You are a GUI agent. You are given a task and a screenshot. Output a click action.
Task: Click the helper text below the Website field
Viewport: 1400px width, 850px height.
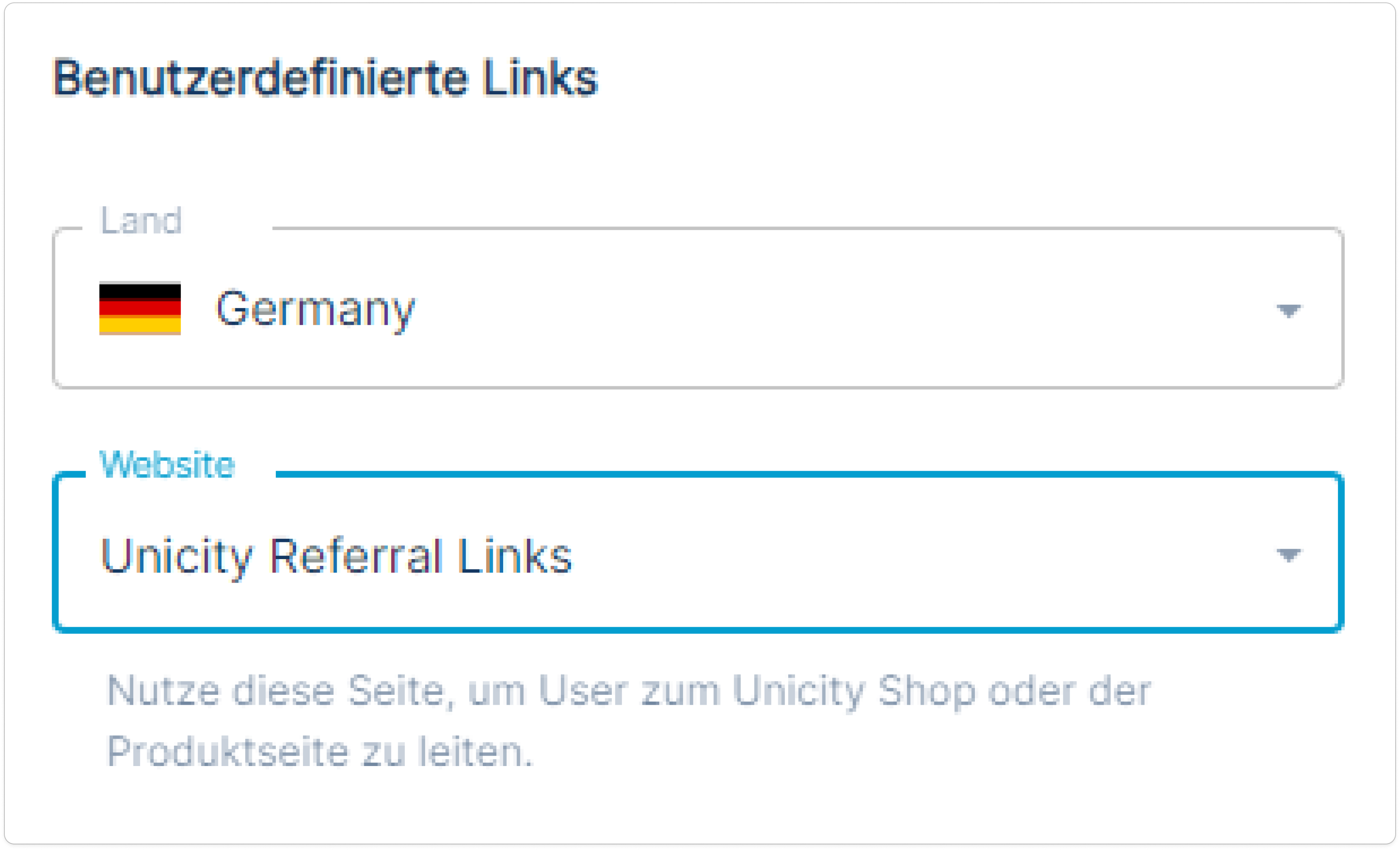click(629, 721)
